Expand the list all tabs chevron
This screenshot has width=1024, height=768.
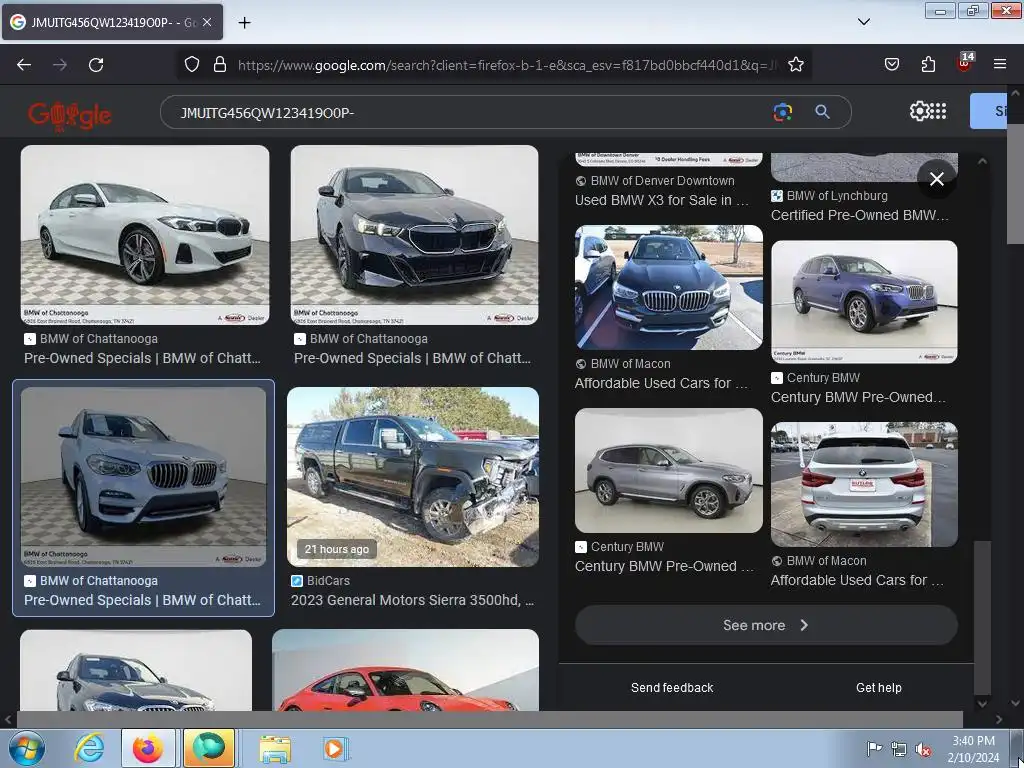pyautogui.click(x=863, y=22)
